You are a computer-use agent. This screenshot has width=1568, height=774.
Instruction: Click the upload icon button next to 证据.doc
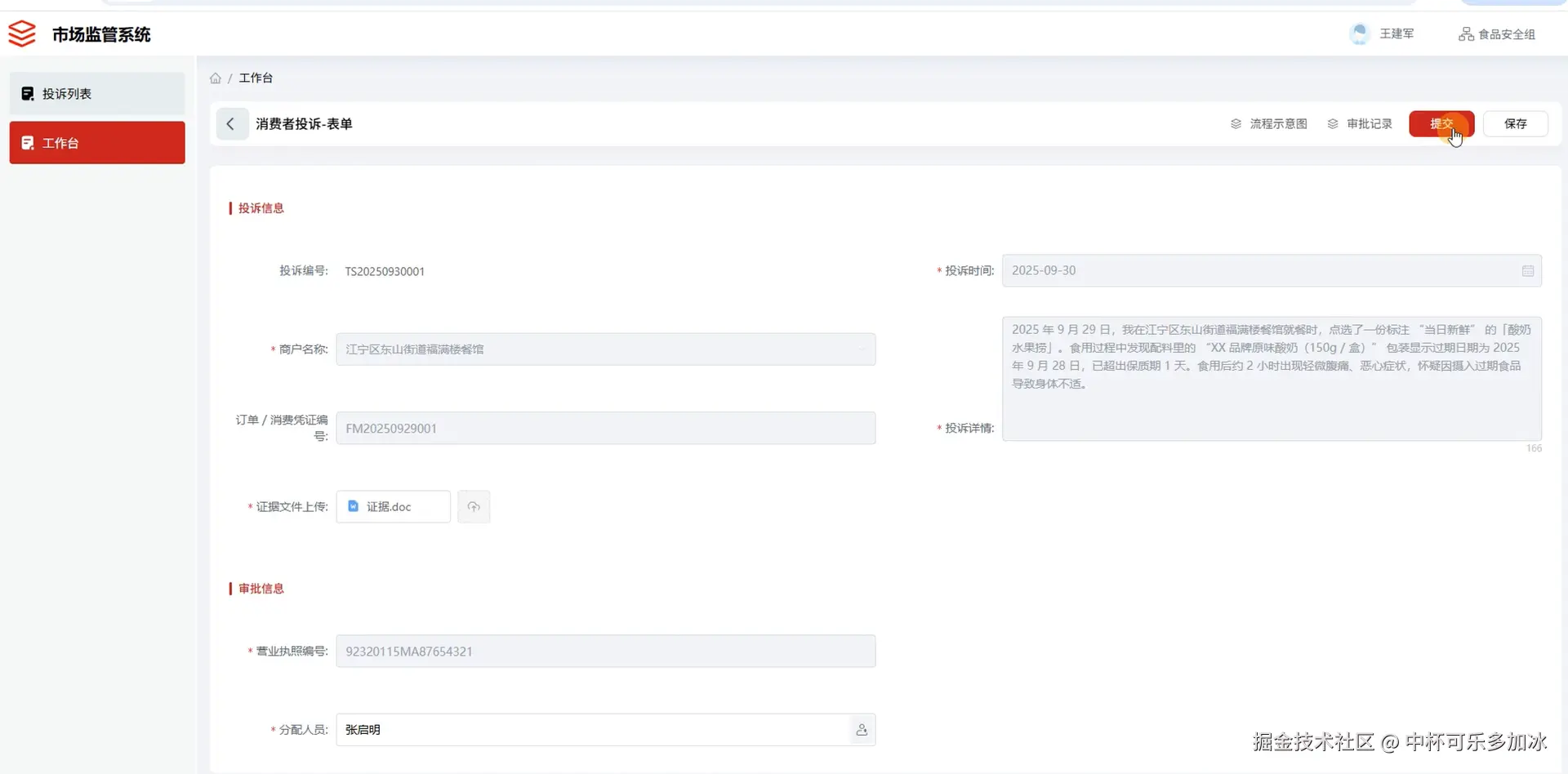[474, 507]
